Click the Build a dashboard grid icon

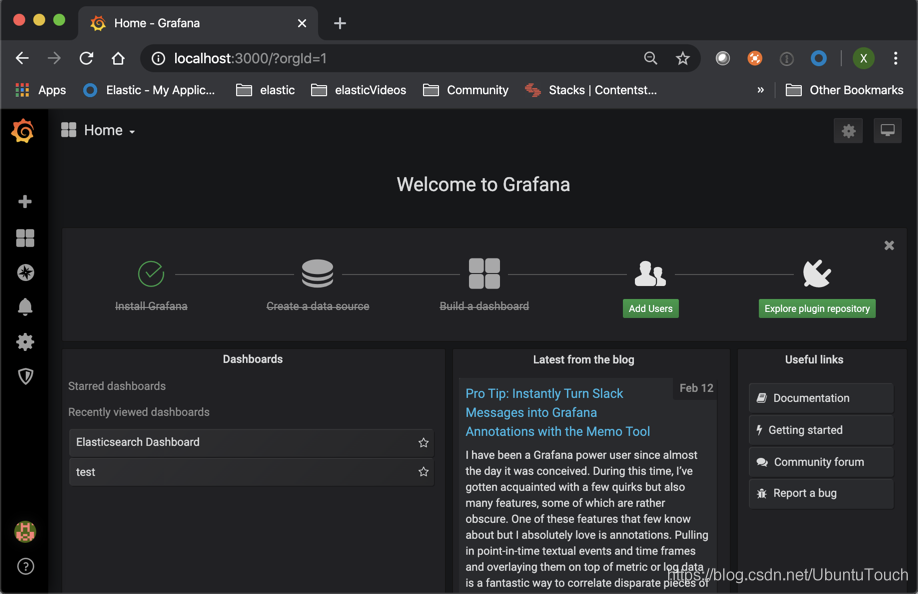coord(484,273)
